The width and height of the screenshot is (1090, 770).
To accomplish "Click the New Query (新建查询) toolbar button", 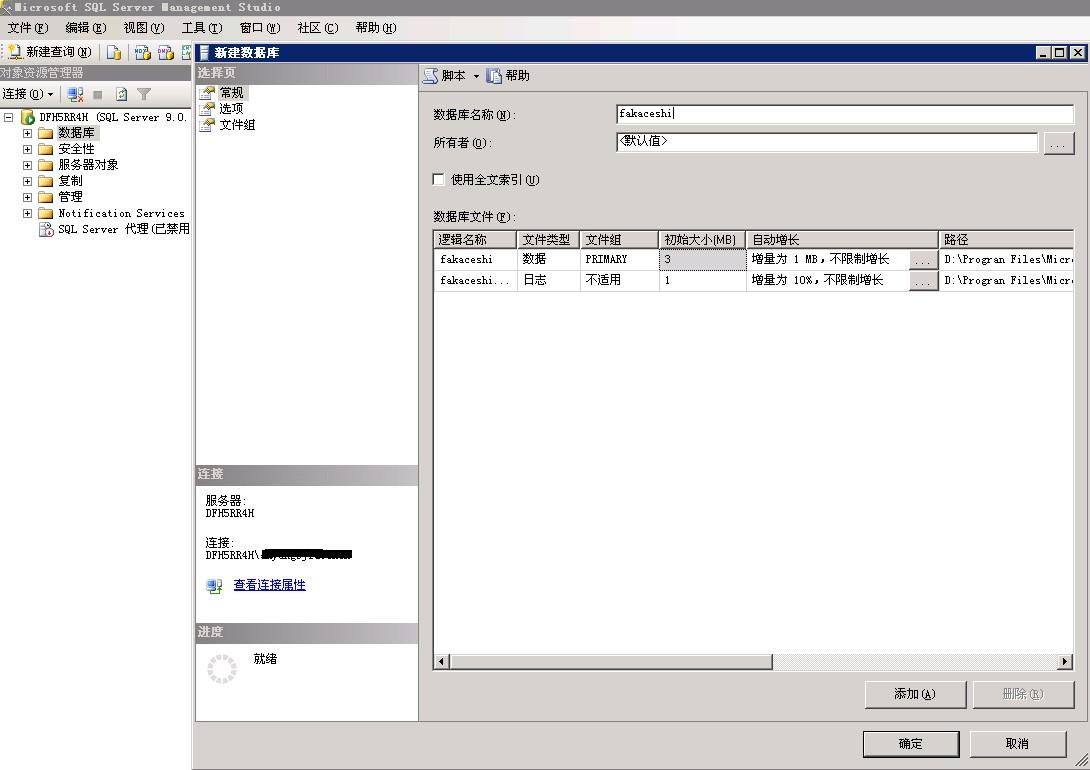I will pyautogui.click(x=50, y=52).
